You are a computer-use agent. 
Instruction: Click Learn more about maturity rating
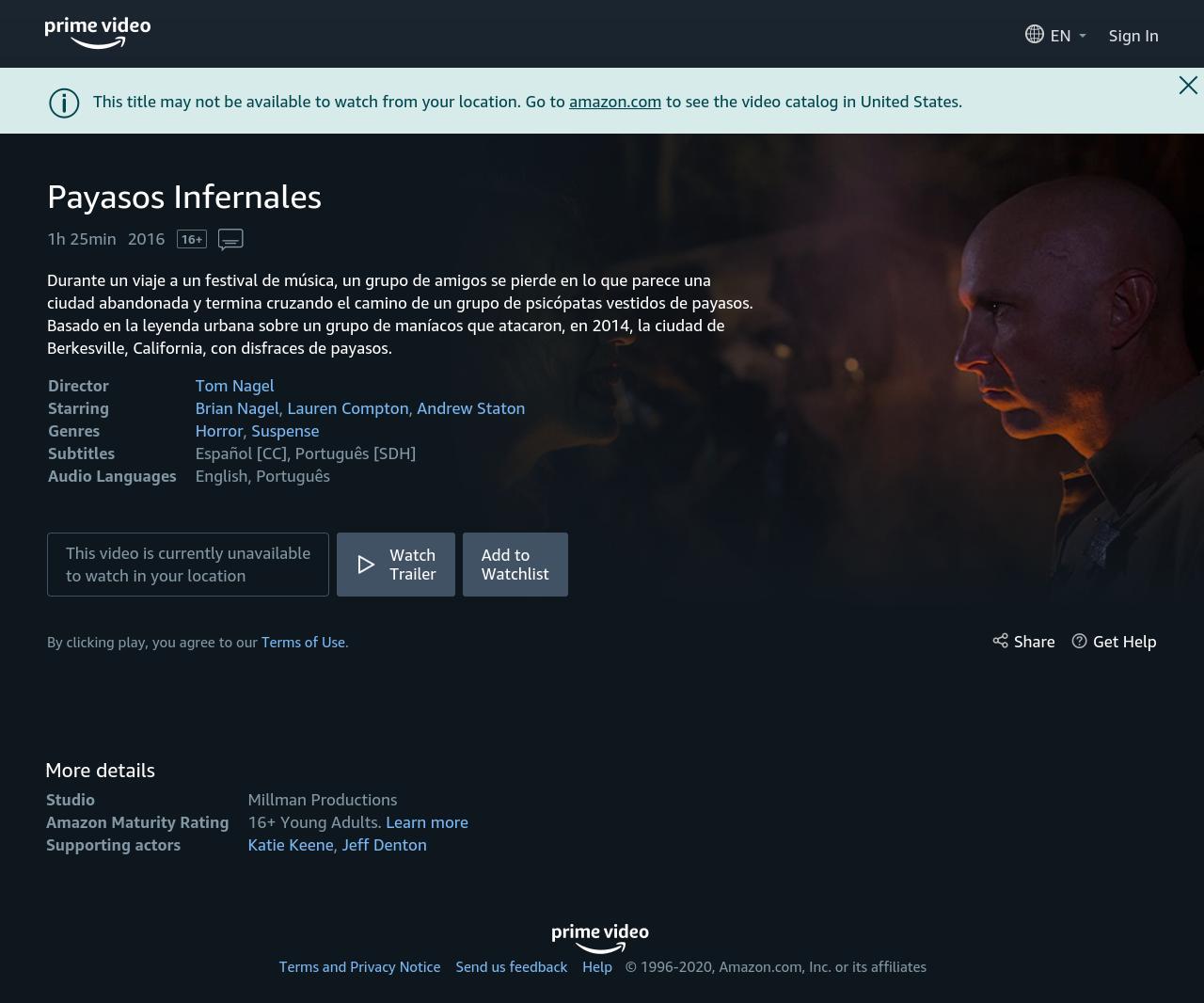tap(426, 822)
